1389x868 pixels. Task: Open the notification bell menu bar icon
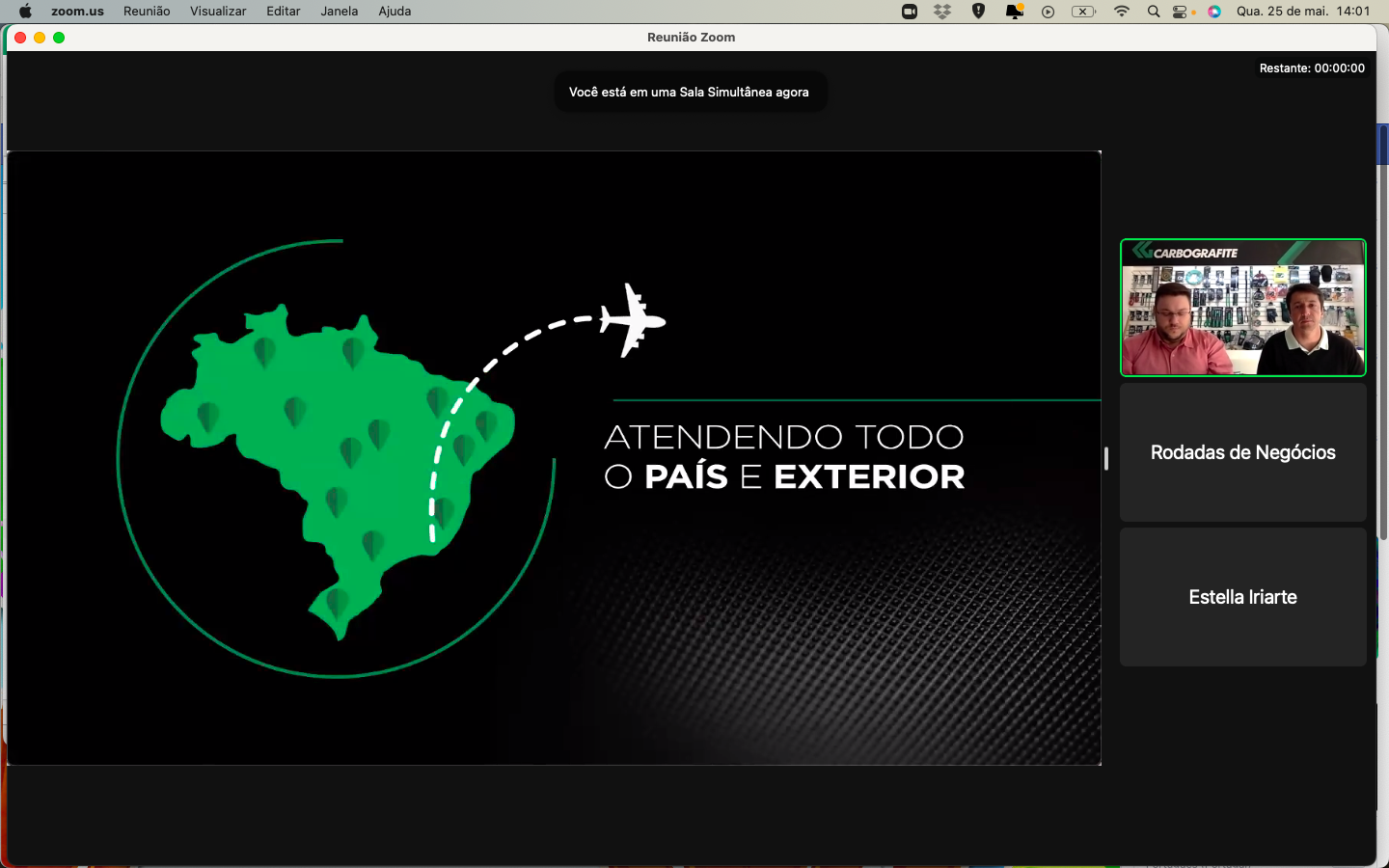(x=1014, y=12)
